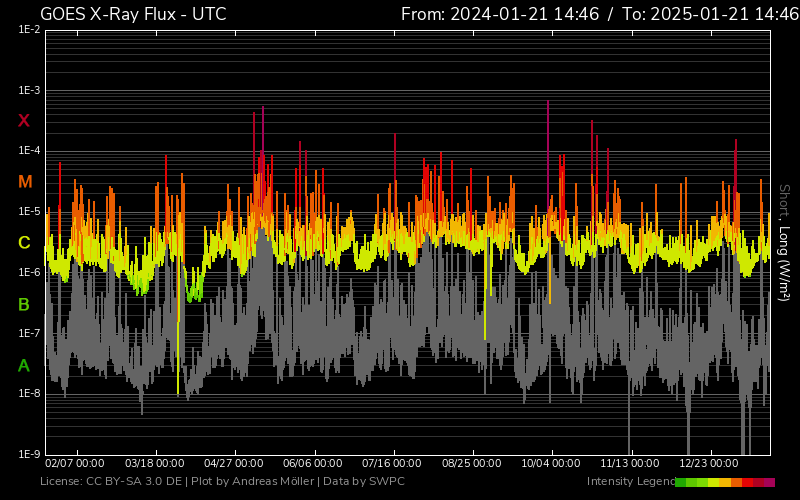The height and width of the screenshot is (500, 800).
Task: Click the 1E-2 y-axis label
Action: click(29, 30)
